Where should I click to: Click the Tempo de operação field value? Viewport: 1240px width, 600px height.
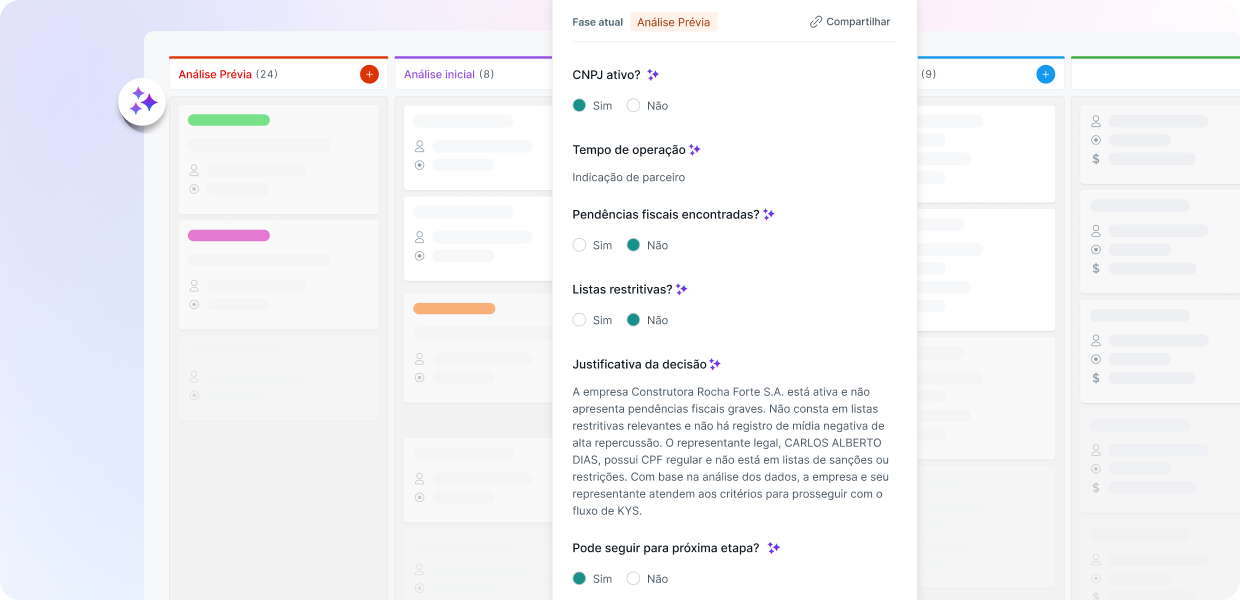pyautogui.click(x=628, y=178)
